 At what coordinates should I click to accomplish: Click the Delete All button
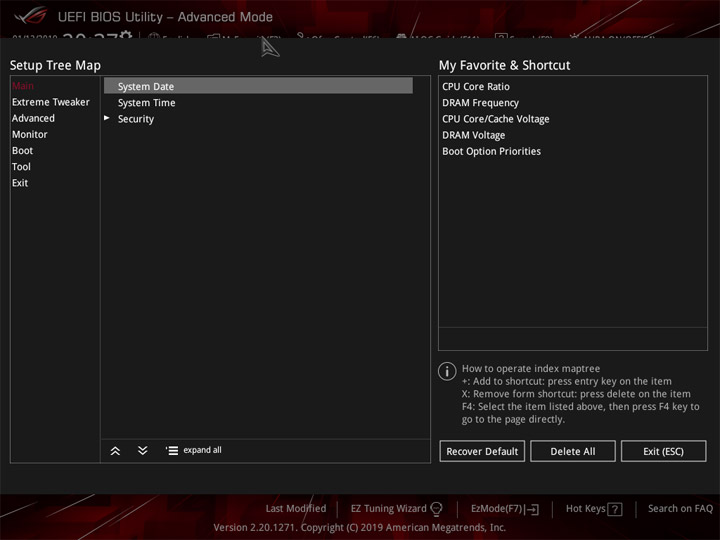coord(573,451)
